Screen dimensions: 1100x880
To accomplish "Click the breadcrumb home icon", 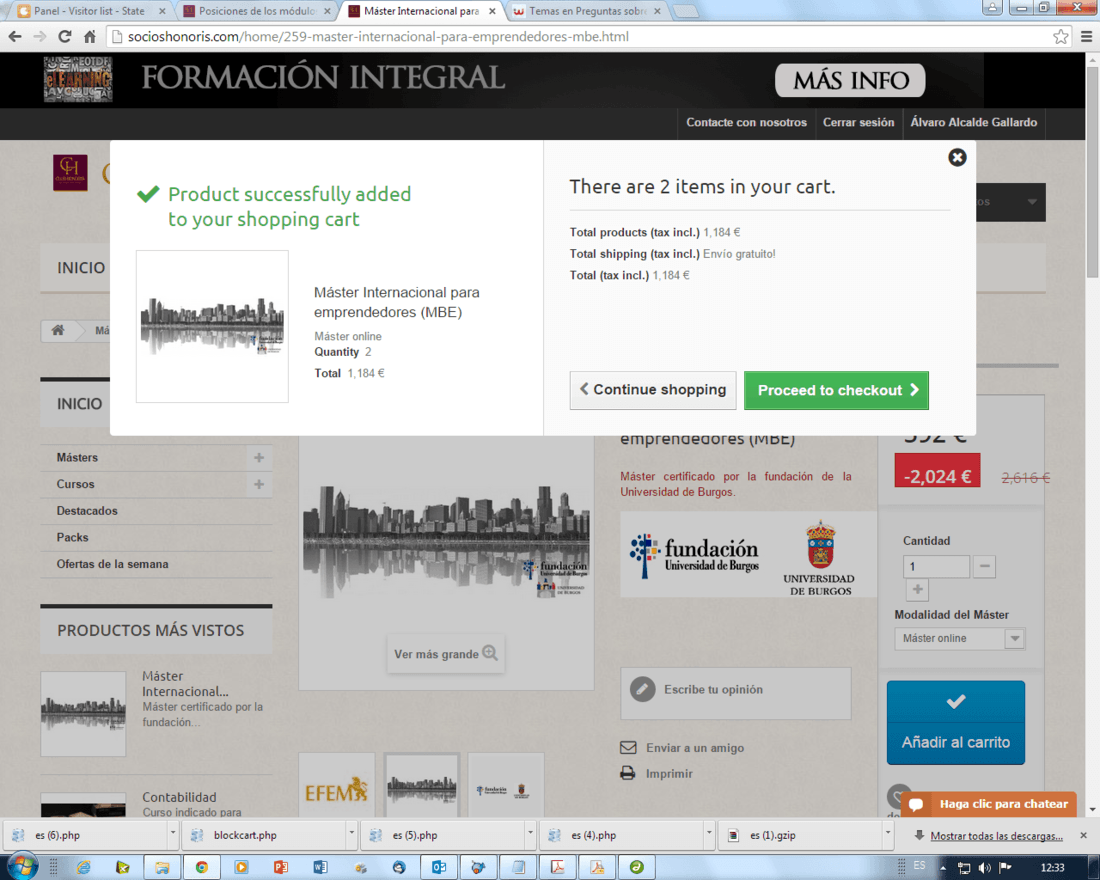I will click(x=58, y=330).
